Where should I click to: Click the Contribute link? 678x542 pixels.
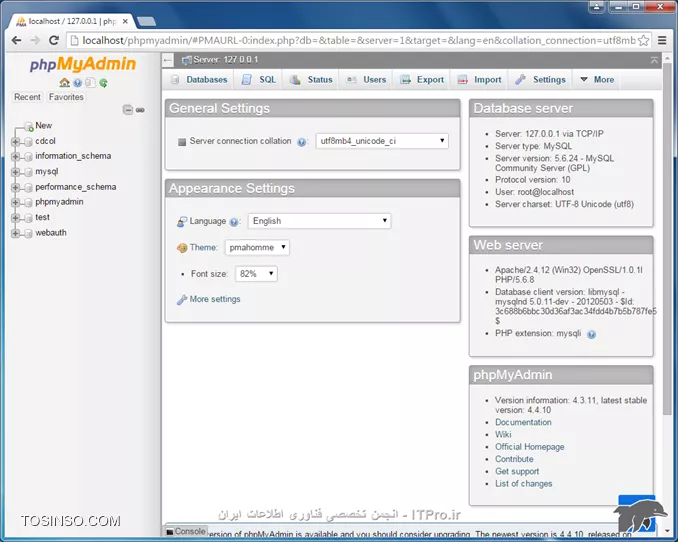(514, 459)
